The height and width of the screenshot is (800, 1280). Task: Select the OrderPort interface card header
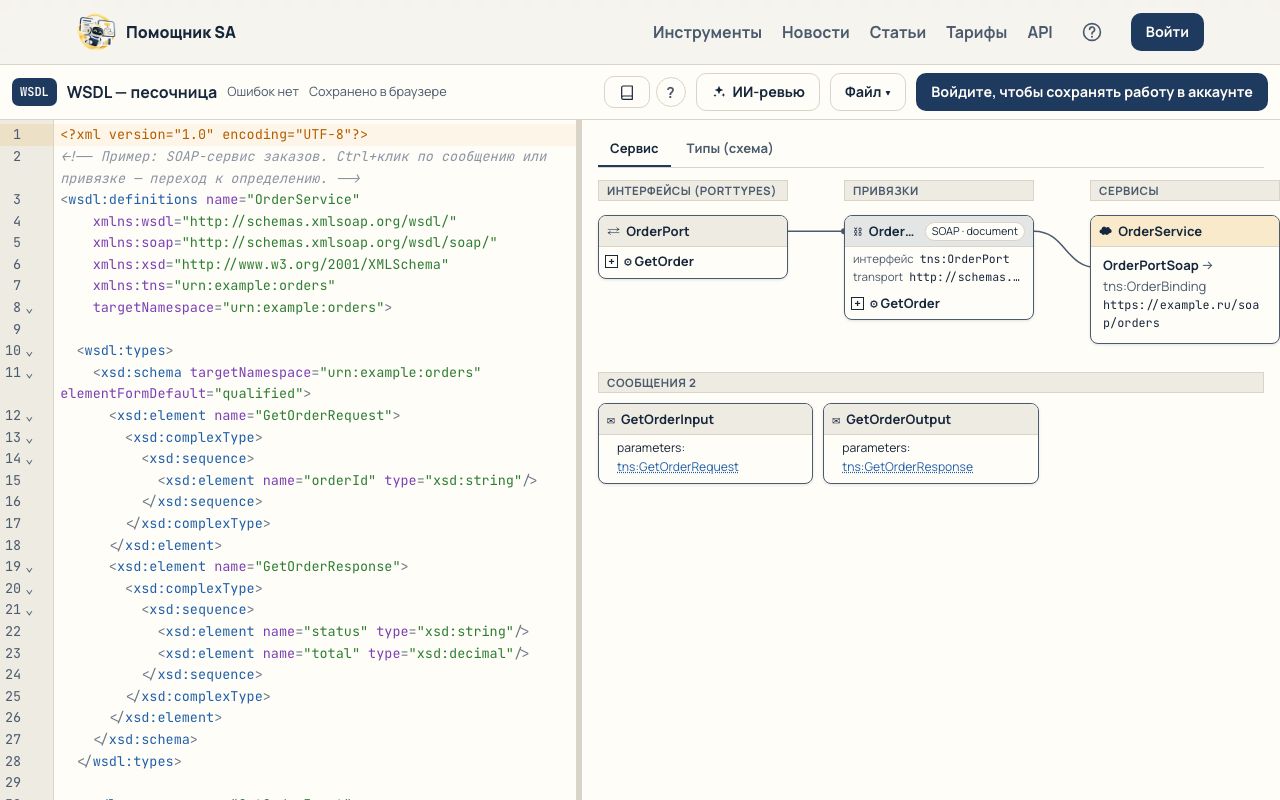click(693, 231)
